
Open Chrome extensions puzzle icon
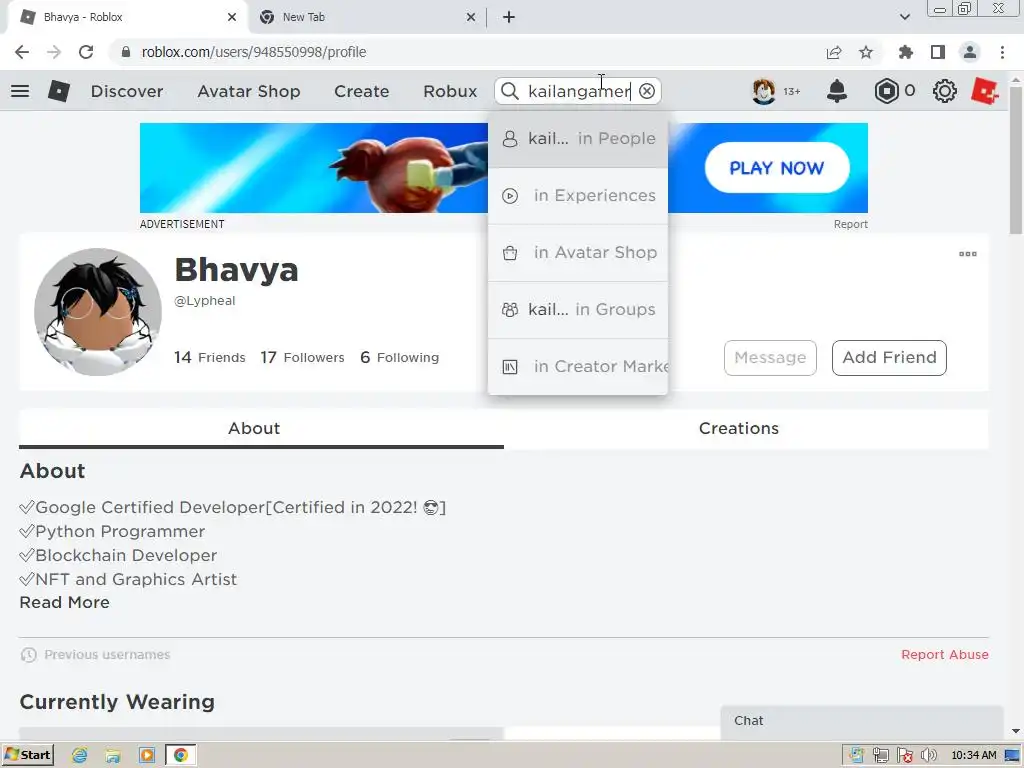click(906, 52)
